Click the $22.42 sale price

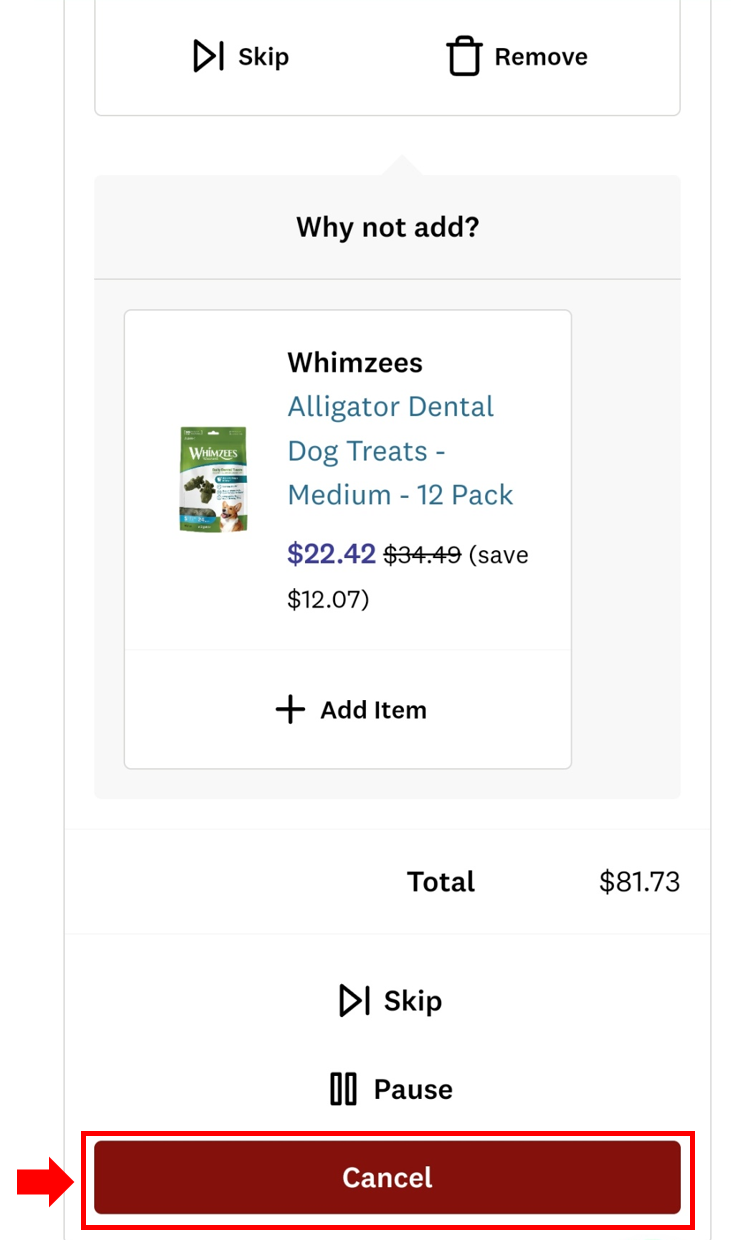tap(331, 554)
